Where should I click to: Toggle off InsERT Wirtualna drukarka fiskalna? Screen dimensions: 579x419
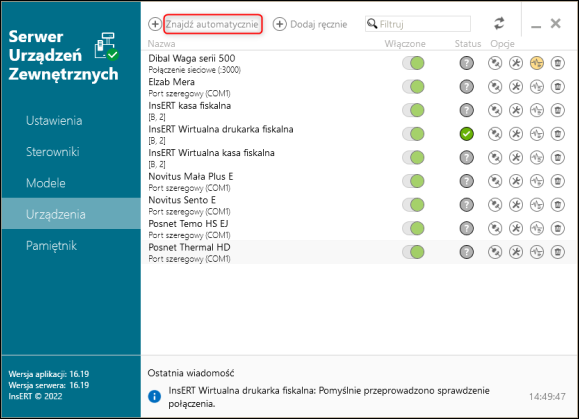(413, 134)
